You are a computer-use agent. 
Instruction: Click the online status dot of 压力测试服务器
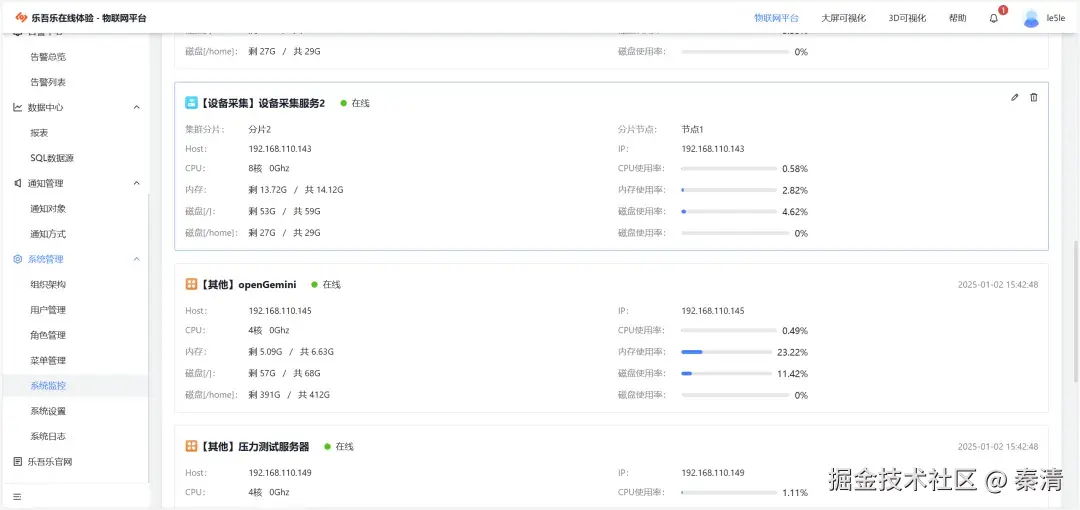click(327, 447)
